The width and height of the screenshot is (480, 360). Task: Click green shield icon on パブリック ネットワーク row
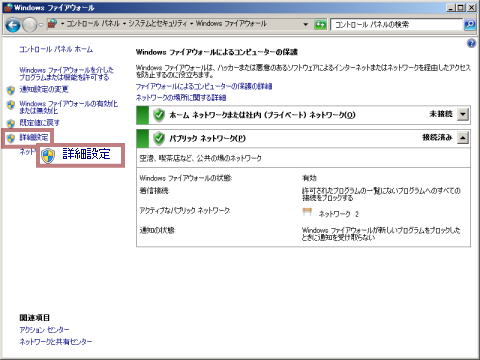[159, 138]
